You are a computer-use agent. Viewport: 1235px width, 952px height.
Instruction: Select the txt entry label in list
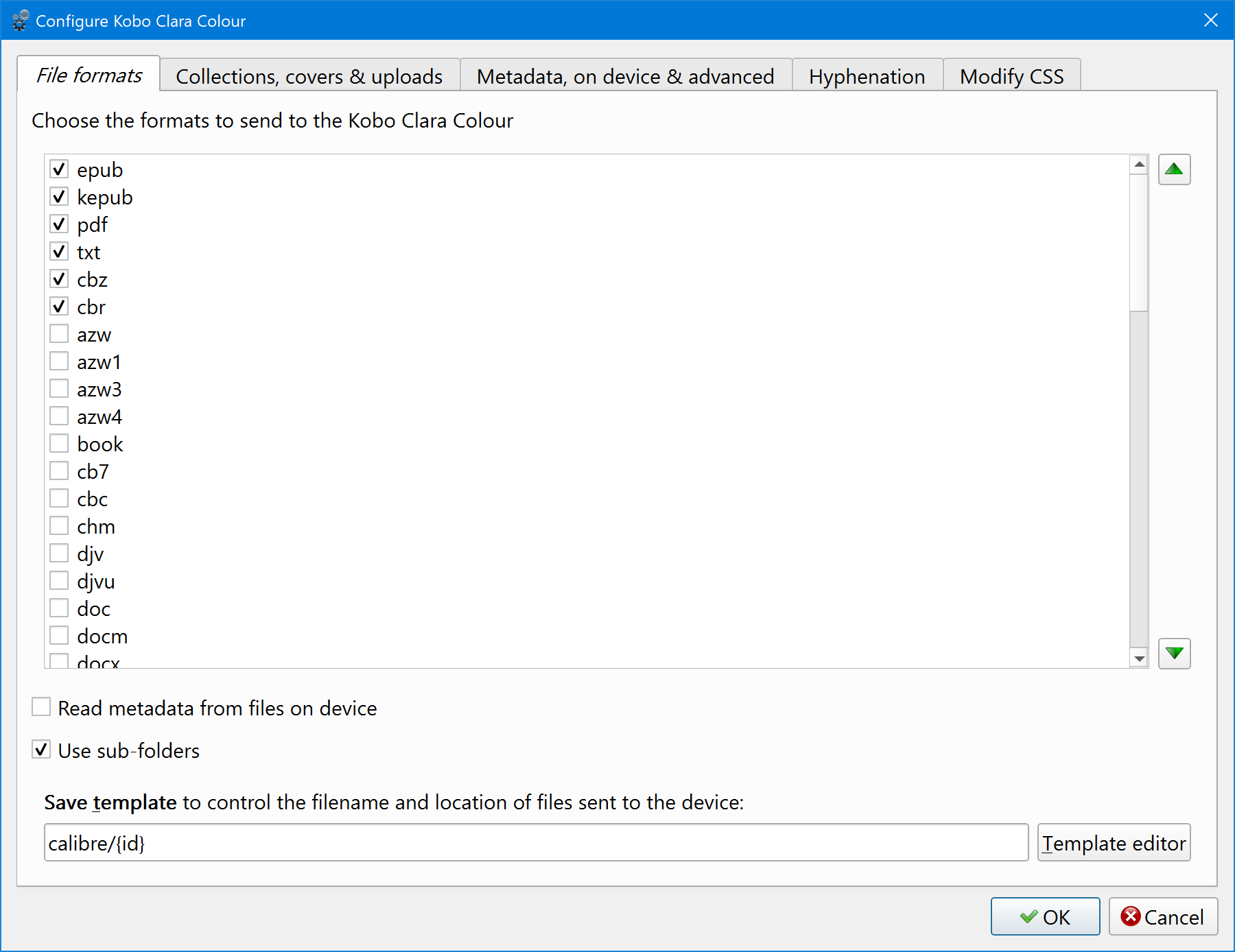[89, 252]
